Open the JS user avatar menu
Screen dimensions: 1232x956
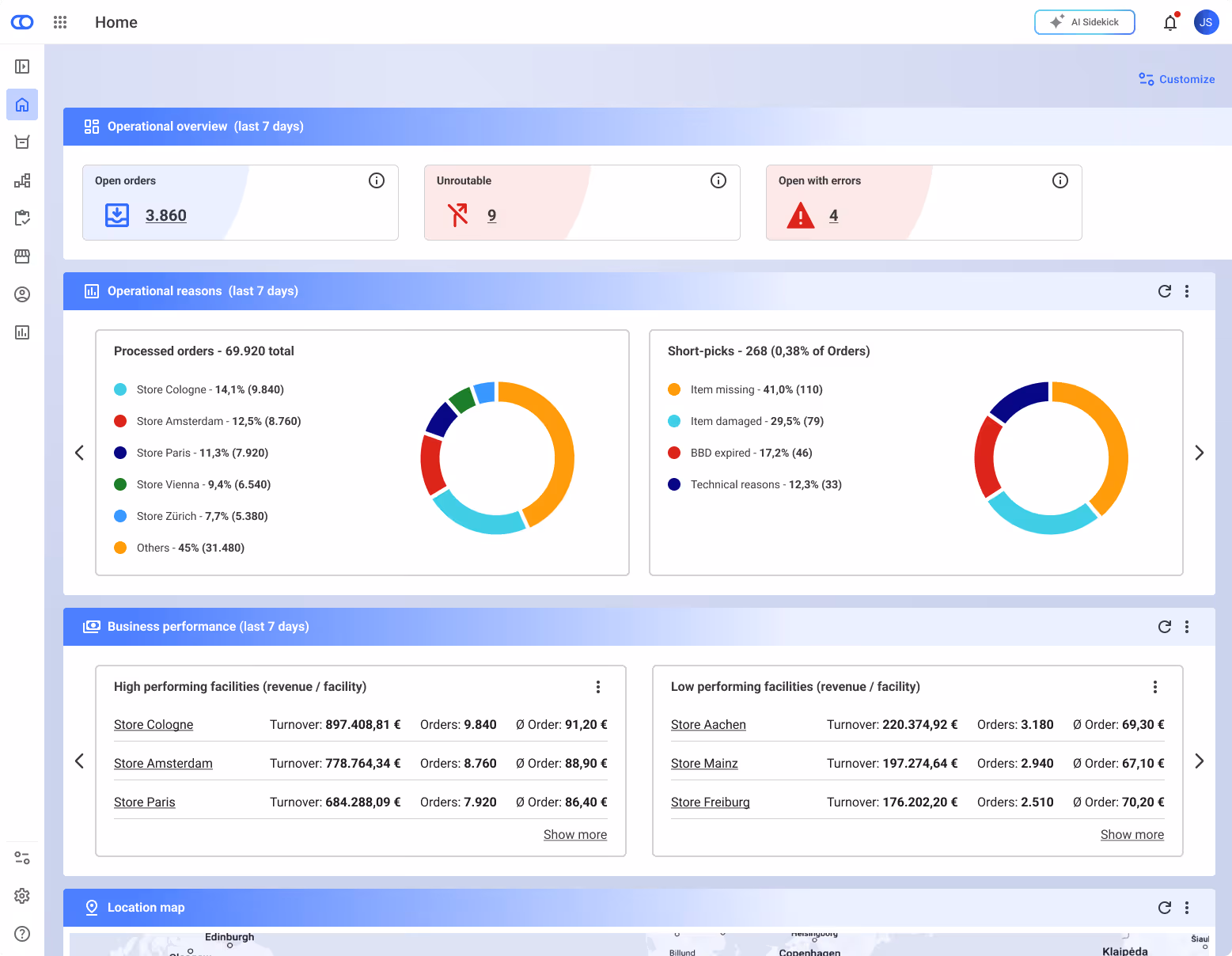1206,22
